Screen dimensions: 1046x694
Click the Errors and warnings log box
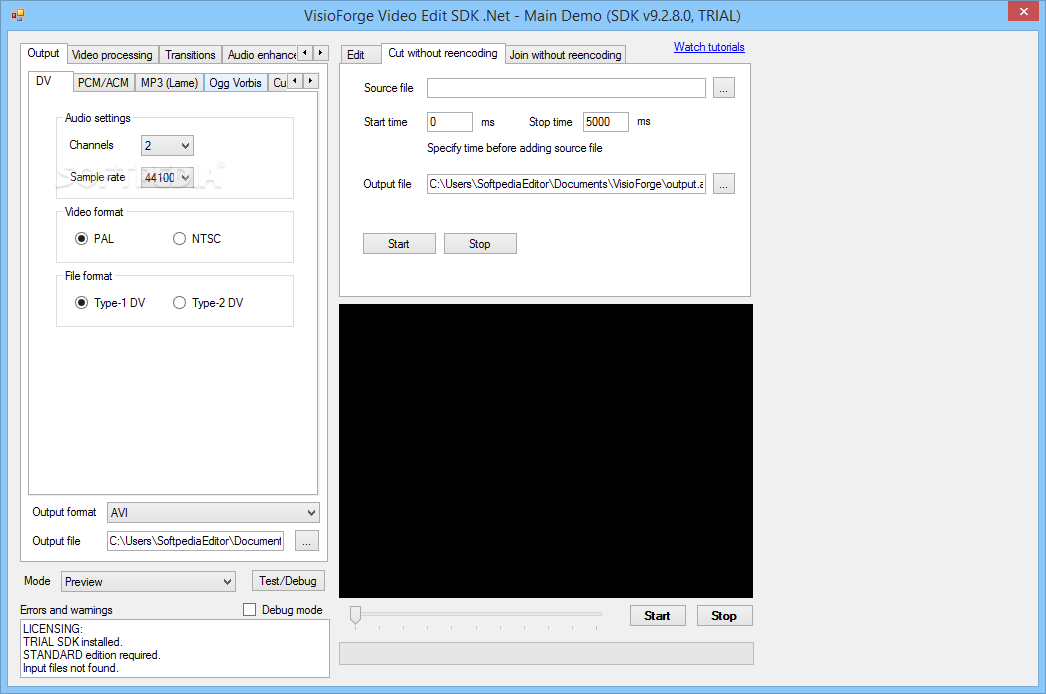click(x=175, y=649)
